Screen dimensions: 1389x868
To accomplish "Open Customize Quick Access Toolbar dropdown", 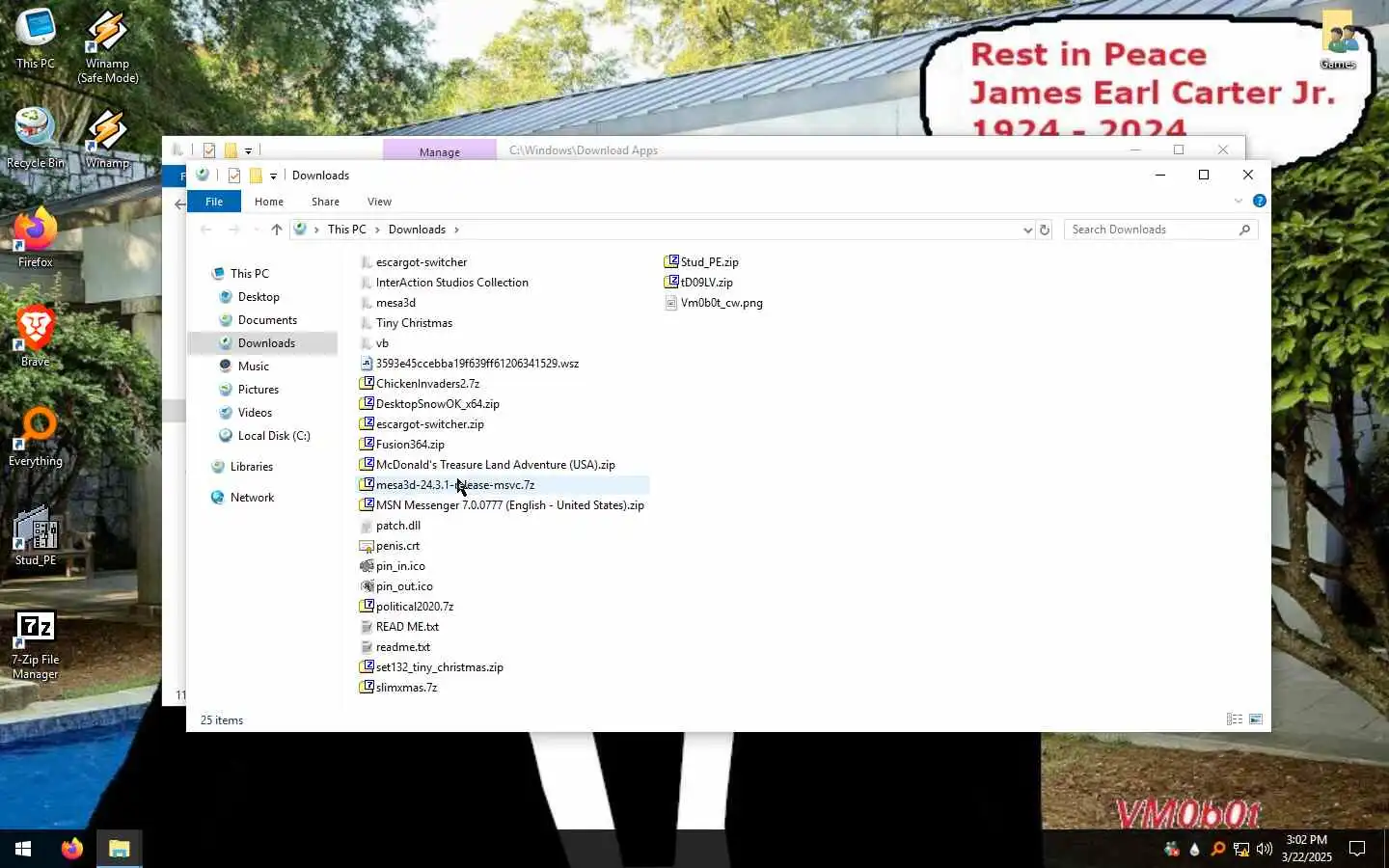I will click(x=274, y=176).
